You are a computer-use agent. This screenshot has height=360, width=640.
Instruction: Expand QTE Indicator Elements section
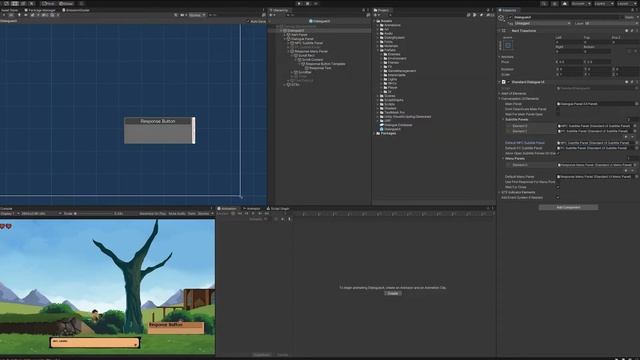tap(500, 192)
